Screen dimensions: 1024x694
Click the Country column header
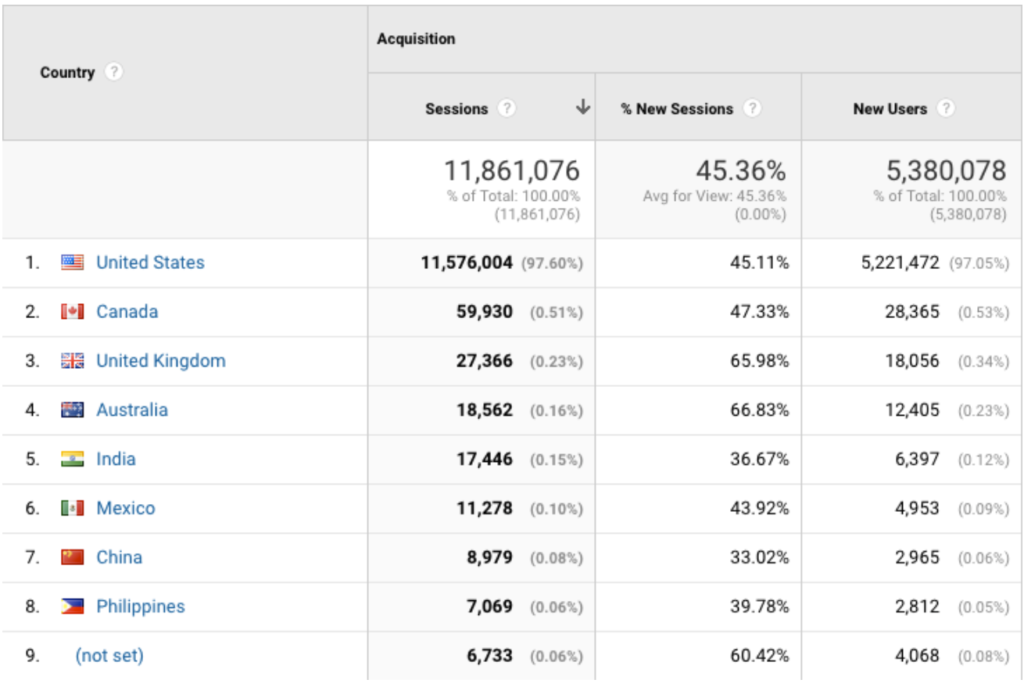[x=67, y=73]
